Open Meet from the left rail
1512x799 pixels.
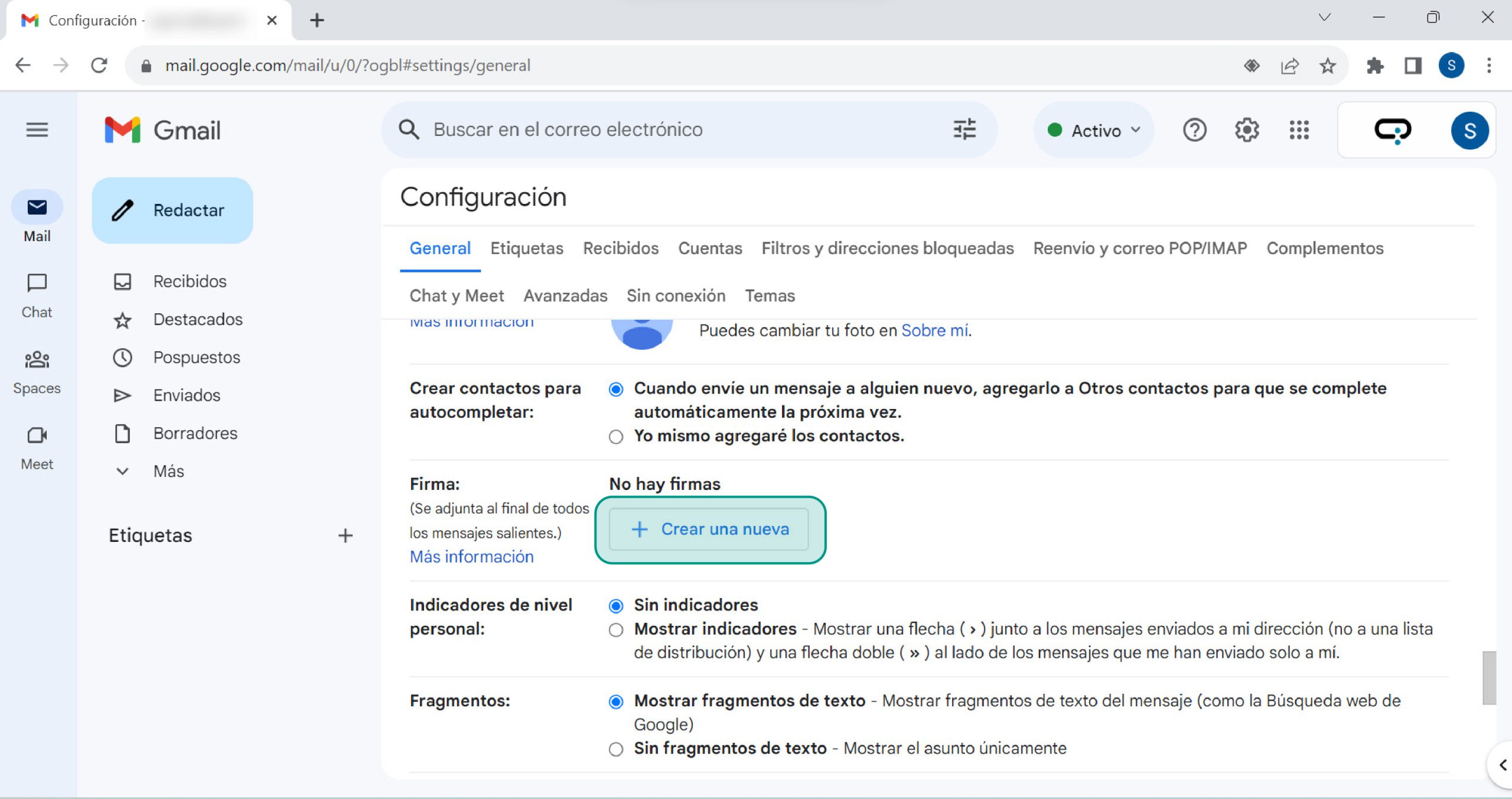click(37, 447)
